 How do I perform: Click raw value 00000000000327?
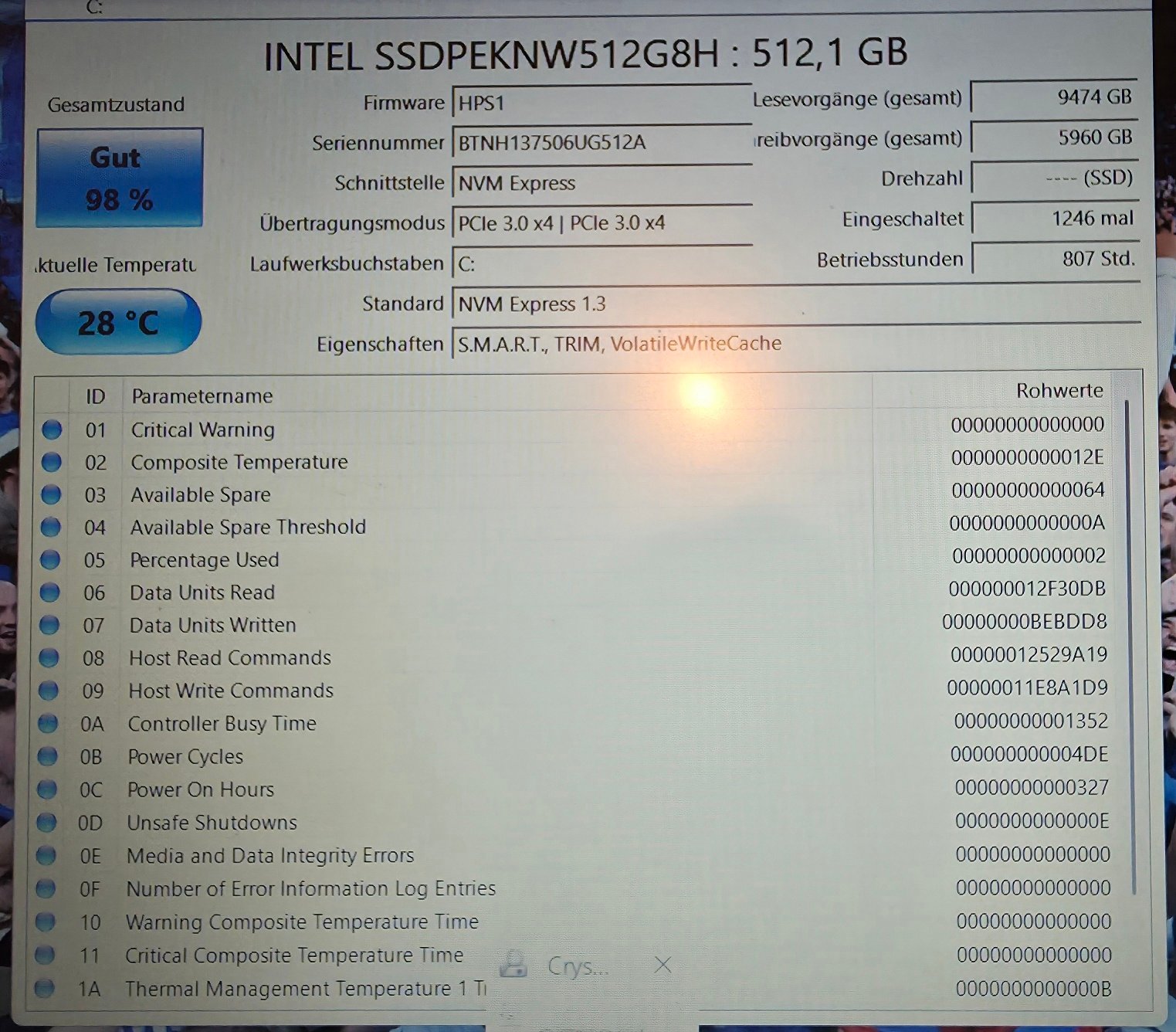(1032, 787)
